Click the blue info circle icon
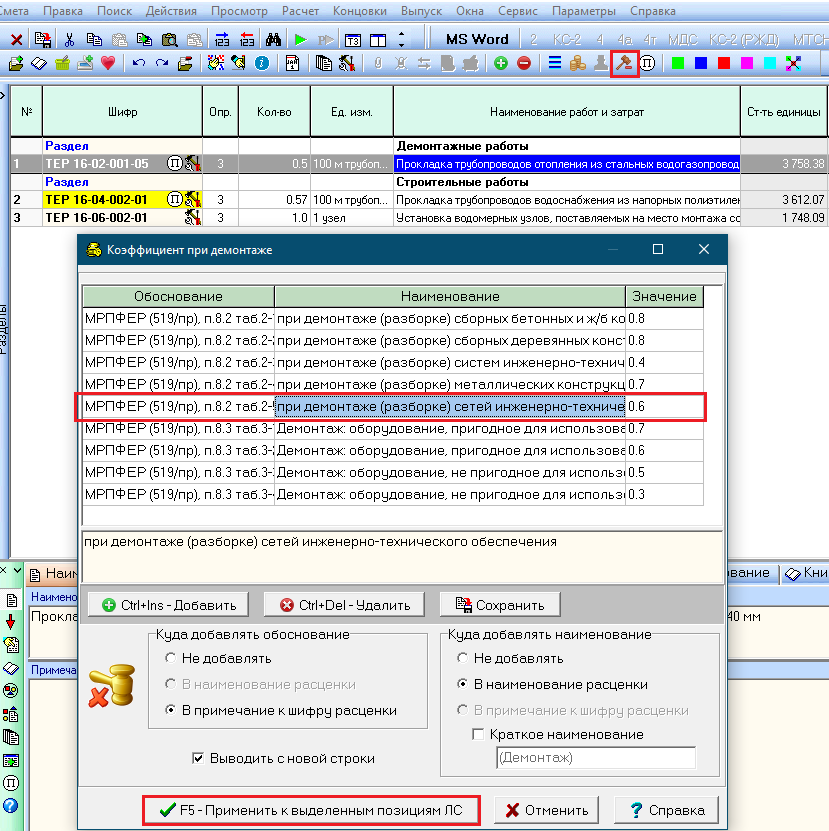Image resolution: width=829 pixels, height=831 pixels. coord(262,64)
